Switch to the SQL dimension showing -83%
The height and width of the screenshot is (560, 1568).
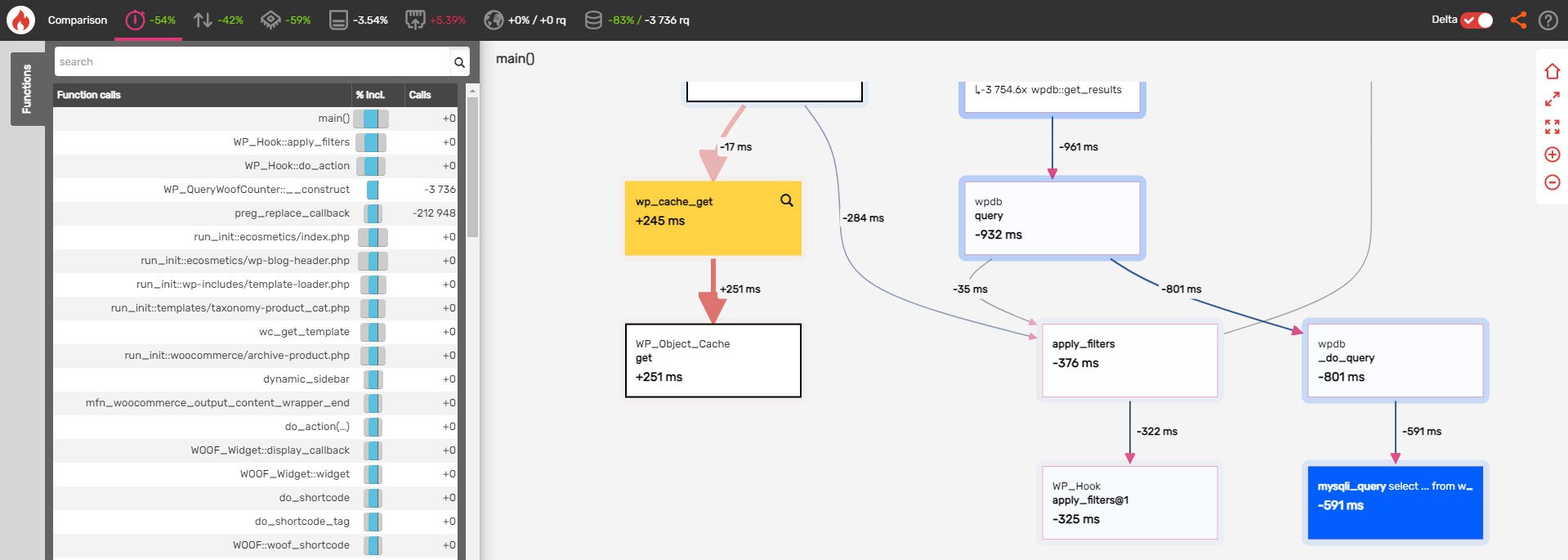coord(637,20)
